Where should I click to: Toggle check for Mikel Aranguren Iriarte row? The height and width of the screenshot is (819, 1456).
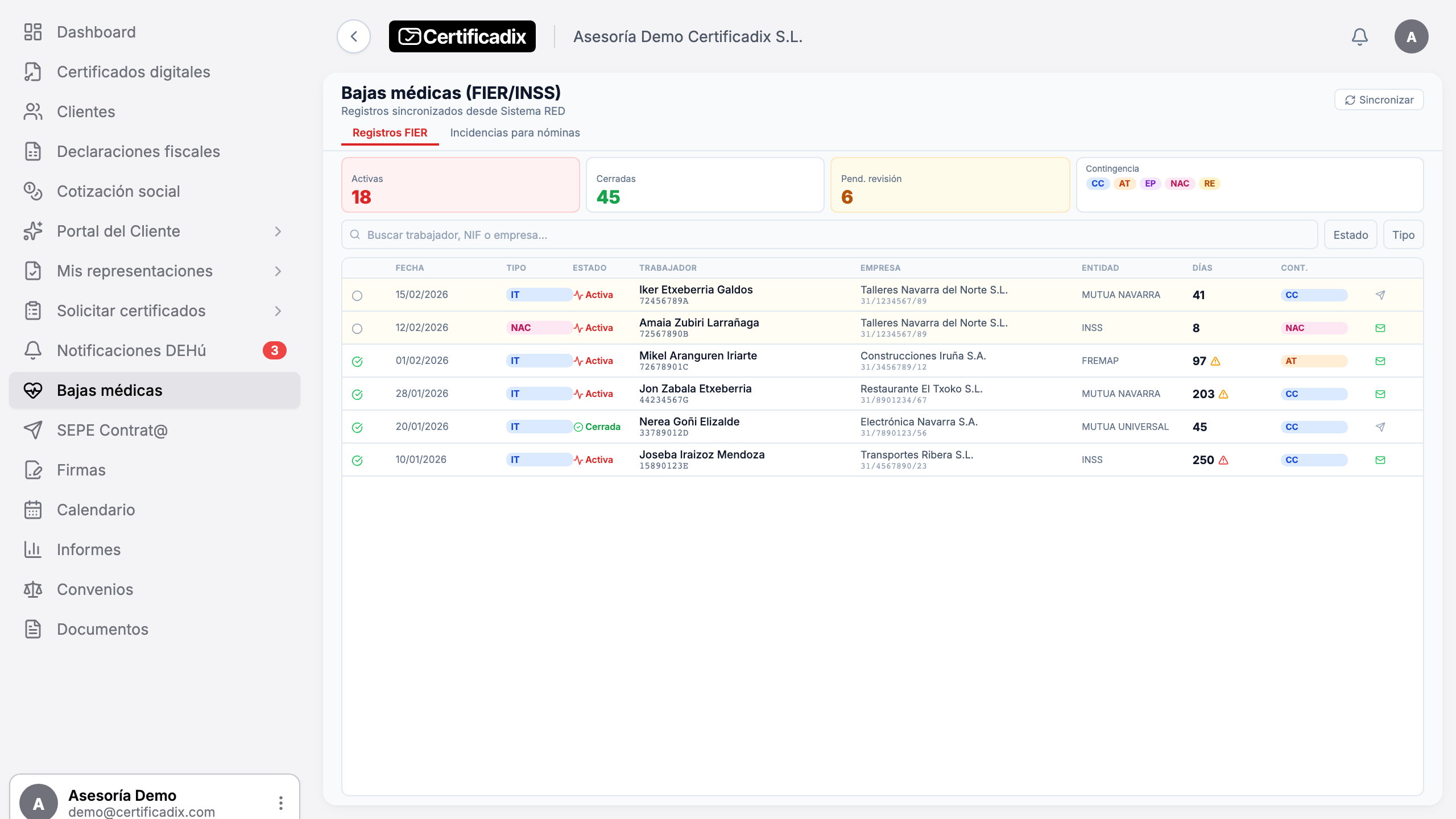point(357,362)
